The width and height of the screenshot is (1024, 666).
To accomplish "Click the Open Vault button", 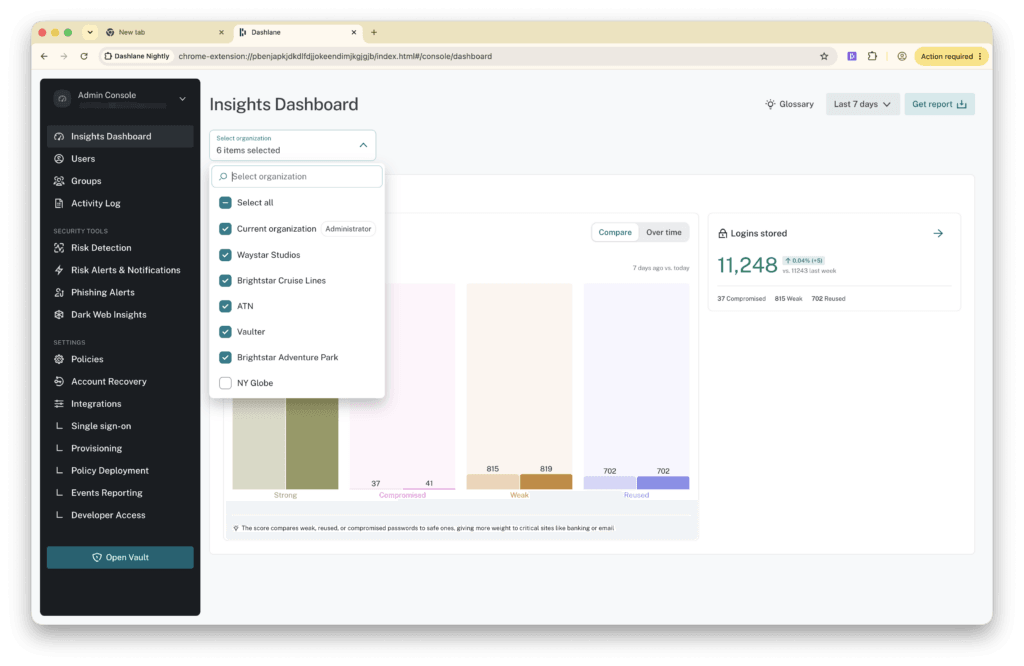I will tap(120, 557).
